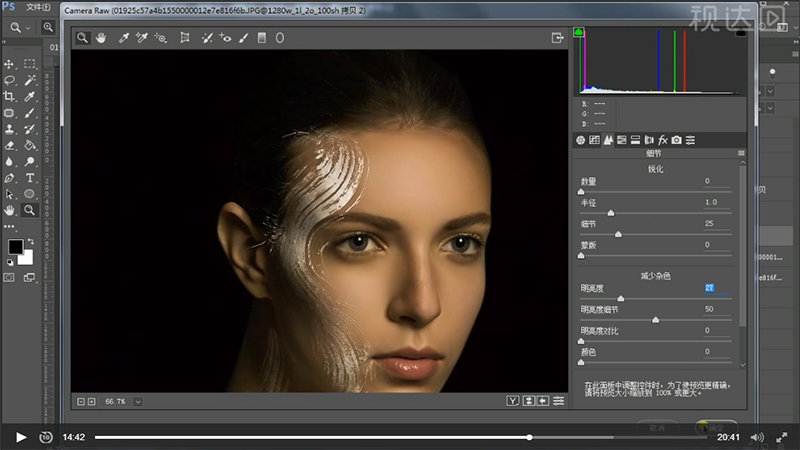Select Photoshop Horizontal Type tool
800x450 pixels.
30,178
